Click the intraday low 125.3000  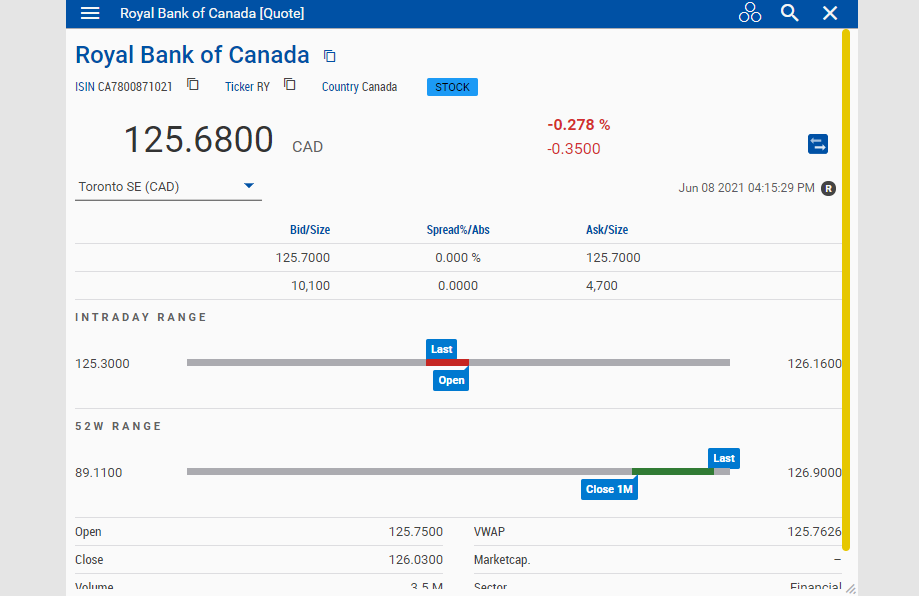102,364
